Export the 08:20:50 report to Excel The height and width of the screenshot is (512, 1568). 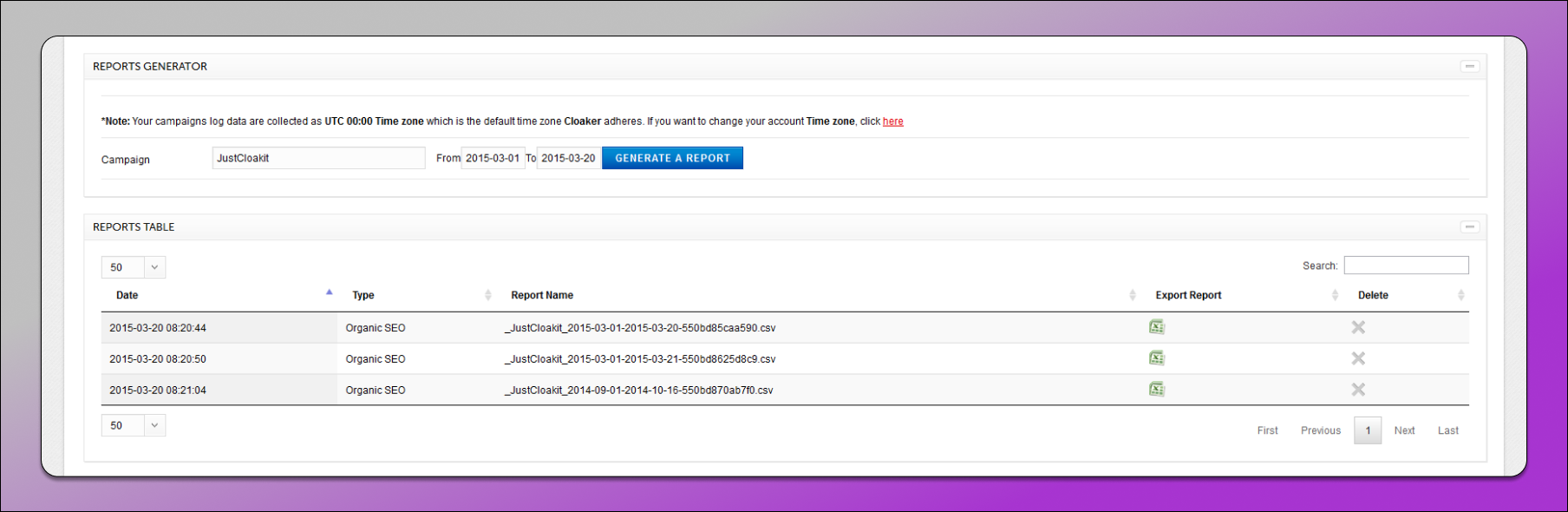tap(1156, 358)
